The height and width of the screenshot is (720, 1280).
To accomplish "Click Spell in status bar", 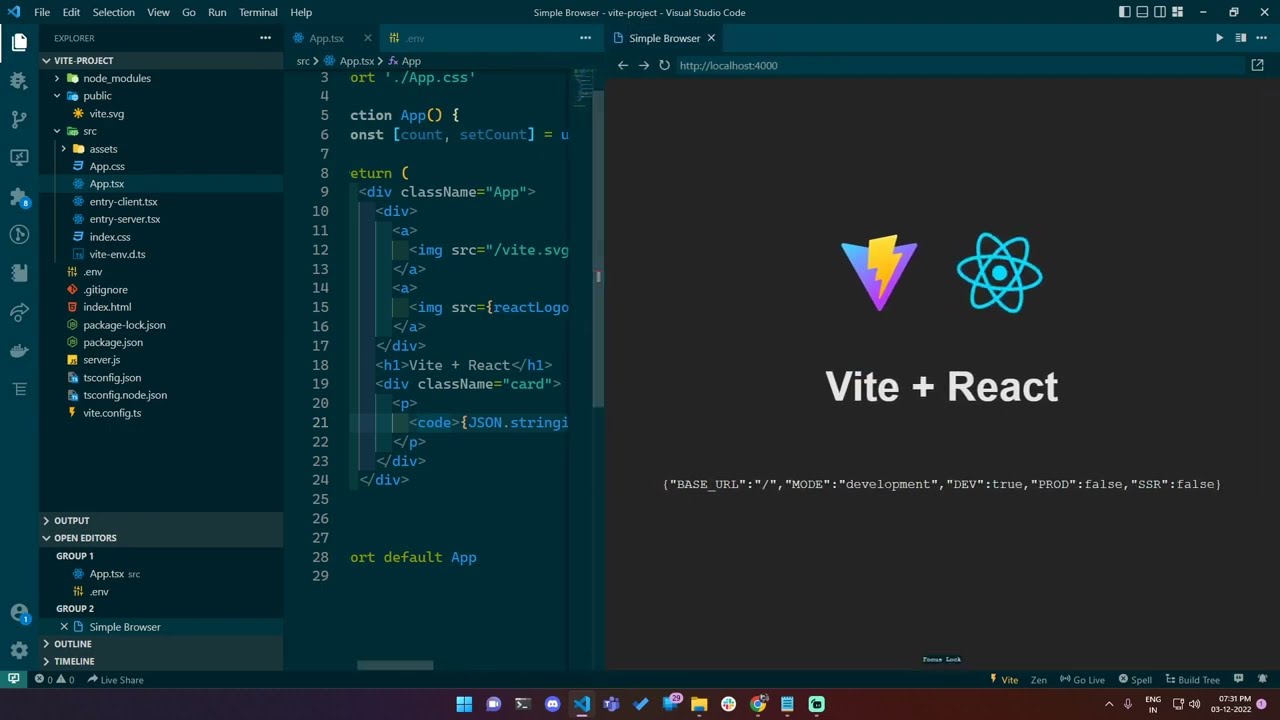I will [1135, 680].
